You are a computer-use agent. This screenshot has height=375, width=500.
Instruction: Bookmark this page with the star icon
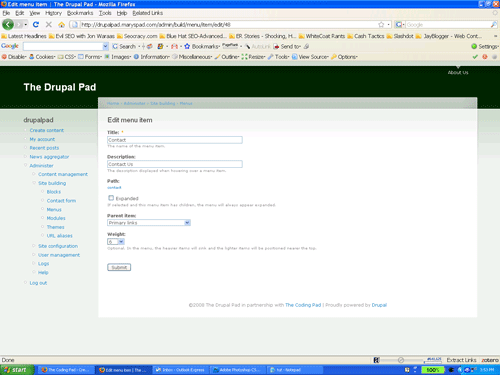point(381,25)
